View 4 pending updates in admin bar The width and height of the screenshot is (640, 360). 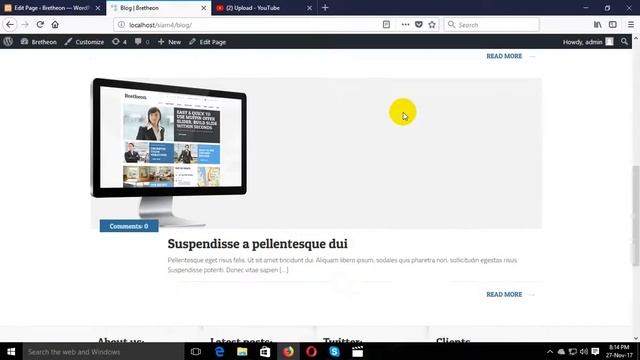tap(119, 42)
